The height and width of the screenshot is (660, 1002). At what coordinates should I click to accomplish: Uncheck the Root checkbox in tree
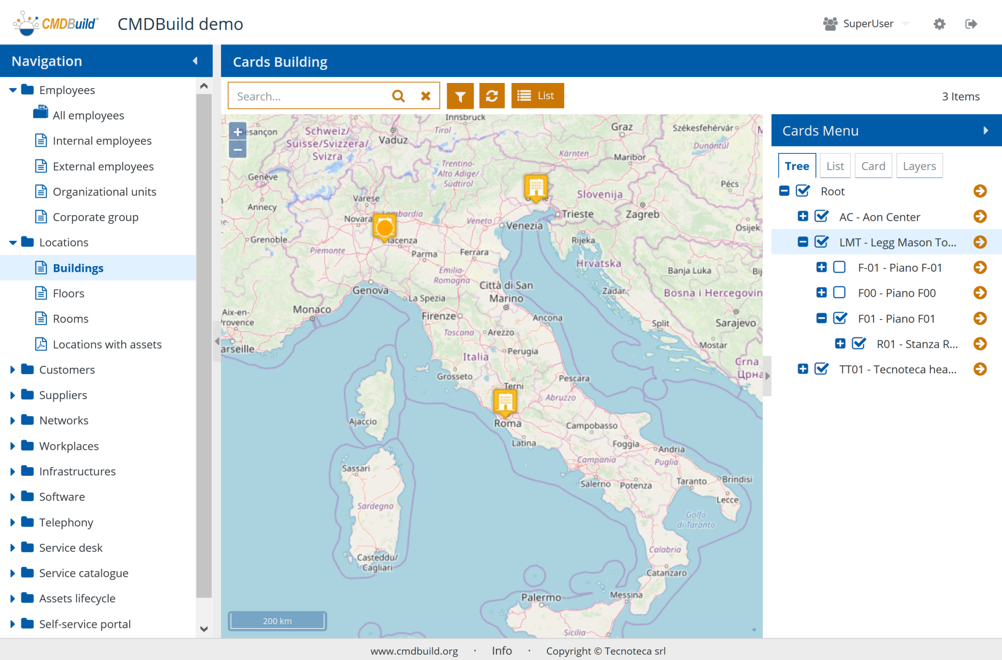(803, 191)
